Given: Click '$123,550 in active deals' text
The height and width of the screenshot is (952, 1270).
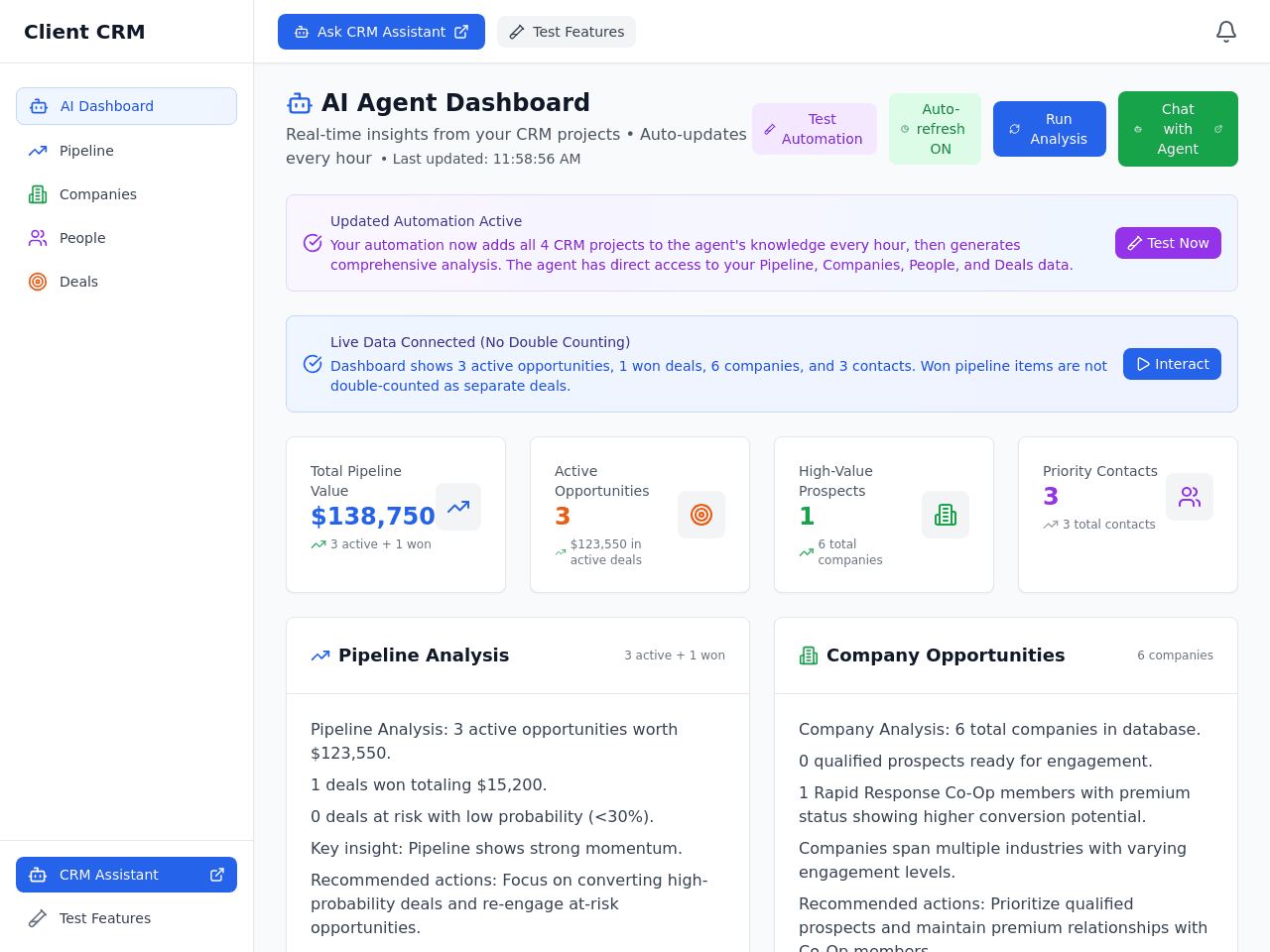Looking at the screenshot, I should pyautogui.click(x=606, y=552).
